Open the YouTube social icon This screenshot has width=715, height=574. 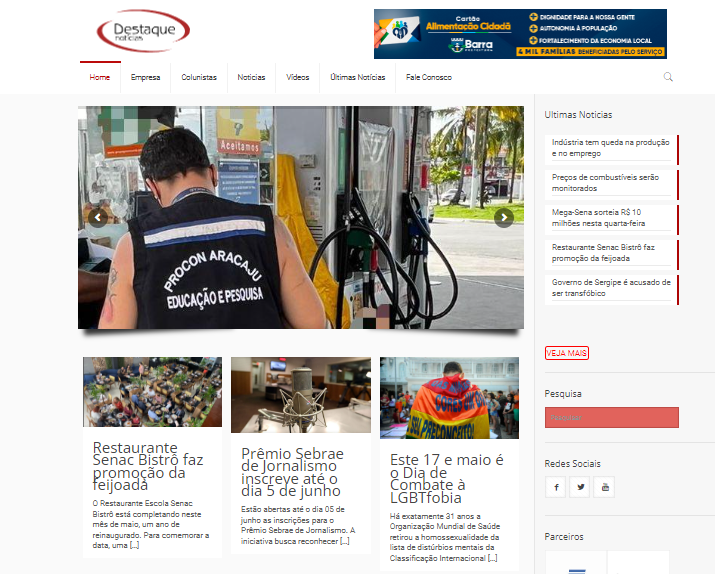pyautogui.click(x=605, y=487)
